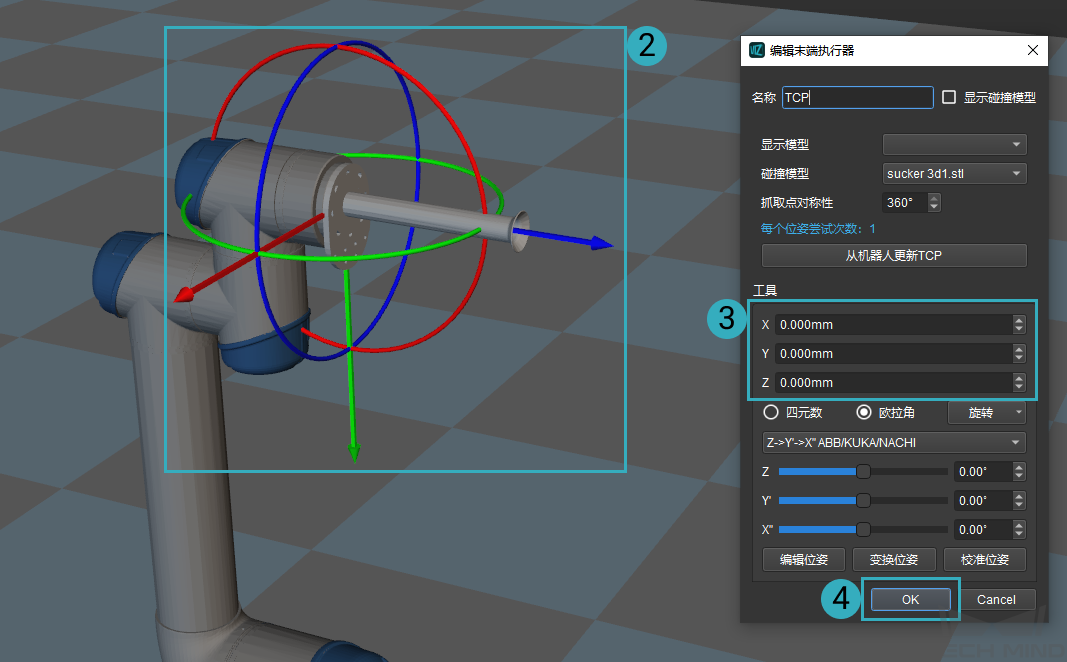This screenshot has height=662, width=1067.
Task: Enable the 显示碰撞模型 checkbox
Action: (949, 97)
